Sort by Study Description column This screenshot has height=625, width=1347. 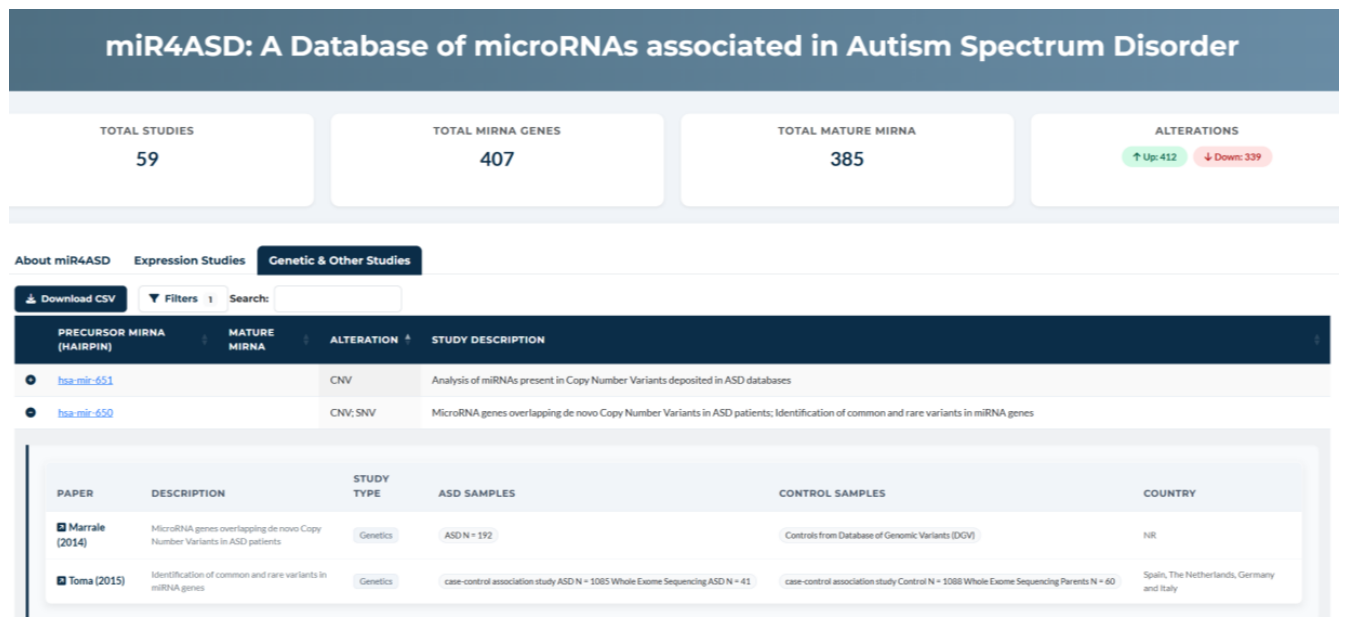pyautogui.click(x=876, y=340)
